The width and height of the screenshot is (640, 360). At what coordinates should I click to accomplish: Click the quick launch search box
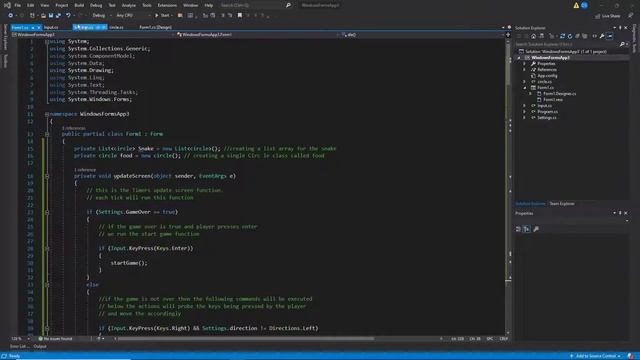coord(255,5)
